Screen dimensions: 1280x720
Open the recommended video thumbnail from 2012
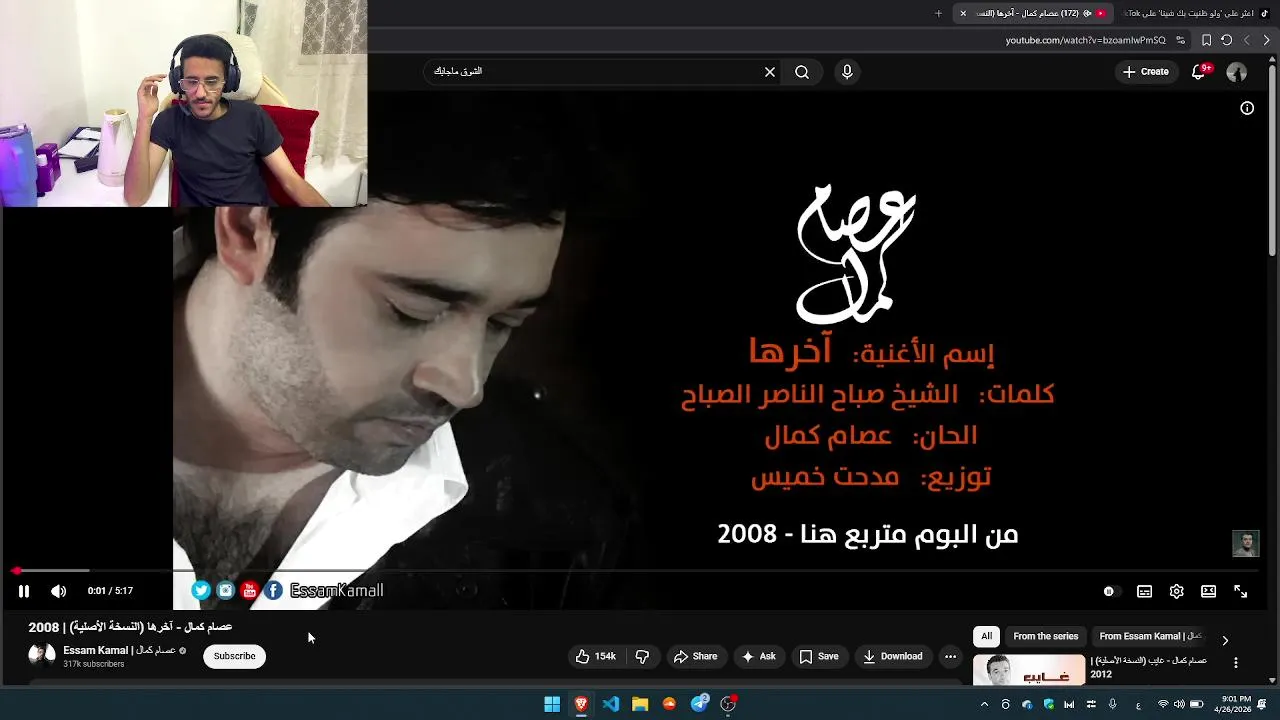[x=1029, y=670]
